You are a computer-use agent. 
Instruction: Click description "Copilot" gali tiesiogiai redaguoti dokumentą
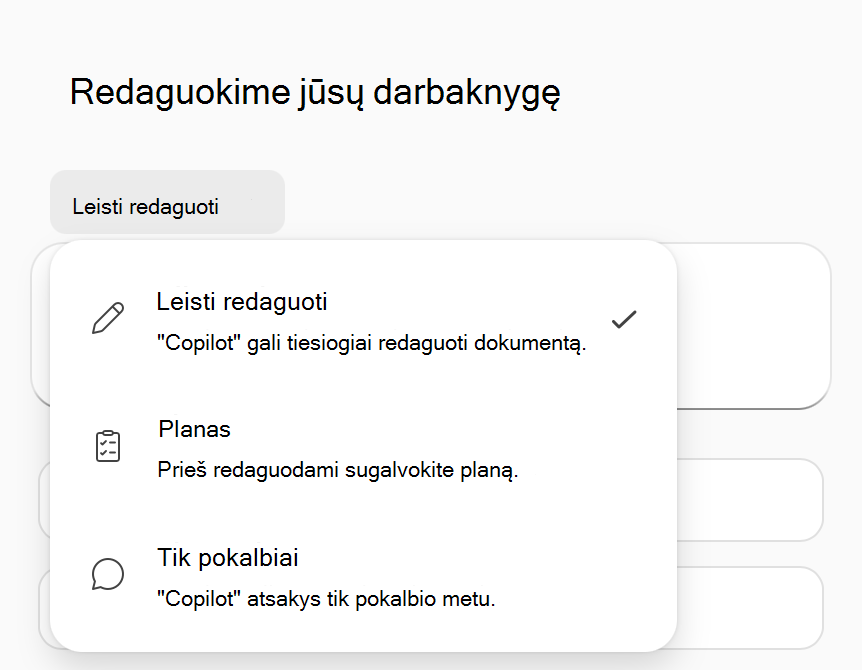[x=372, y=343]
